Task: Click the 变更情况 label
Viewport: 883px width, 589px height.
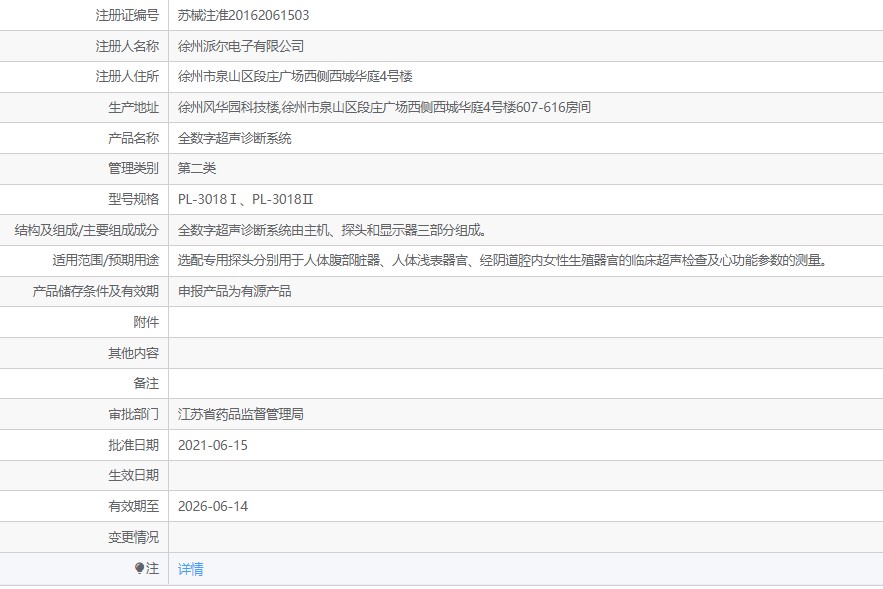Action: pos(133,537)
